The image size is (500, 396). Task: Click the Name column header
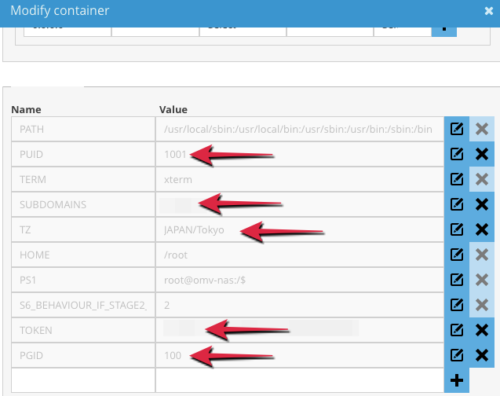(x=26, y=109)
